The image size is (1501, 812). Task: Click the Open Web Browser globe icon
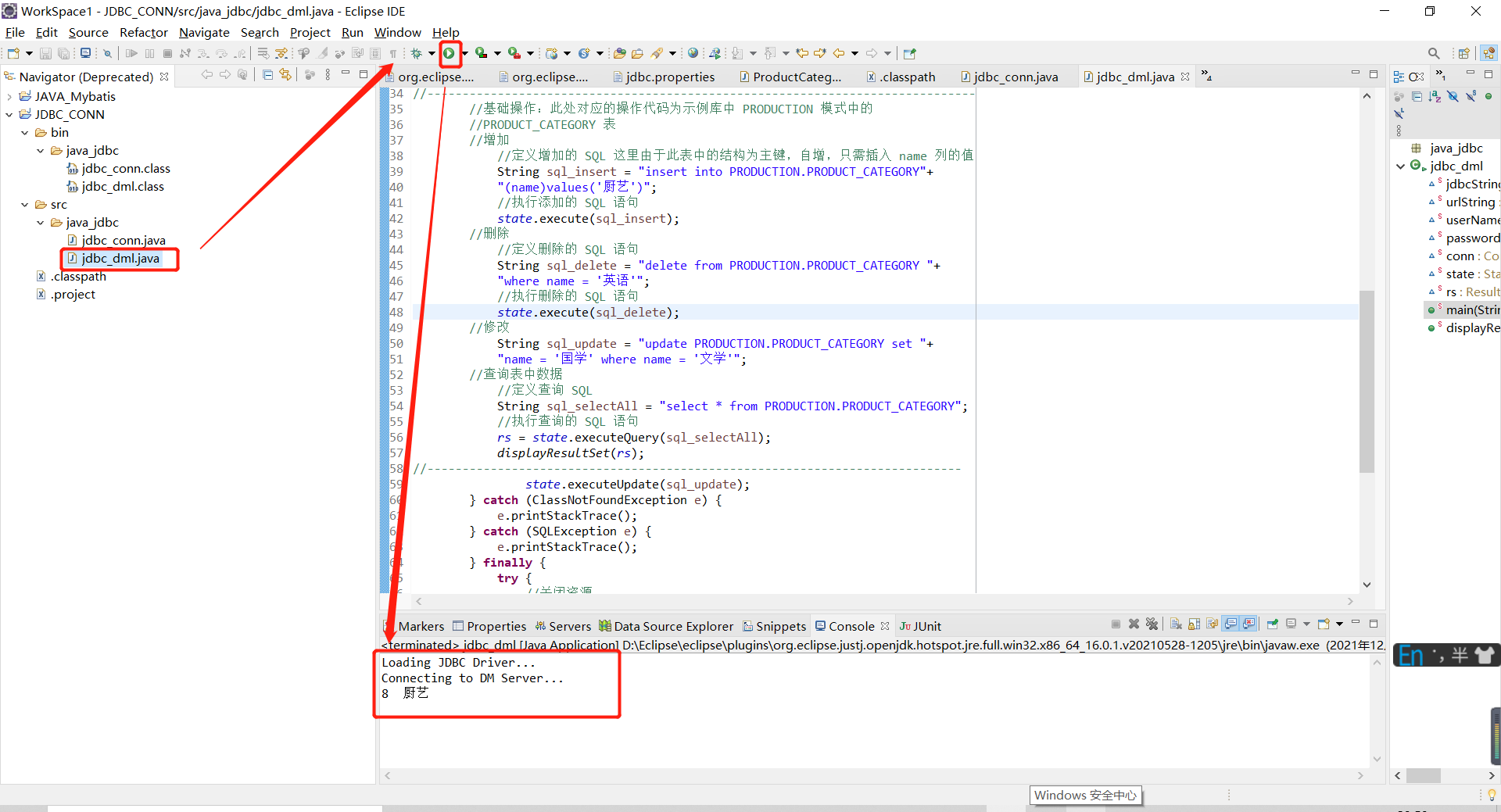[x=693, y=53]
